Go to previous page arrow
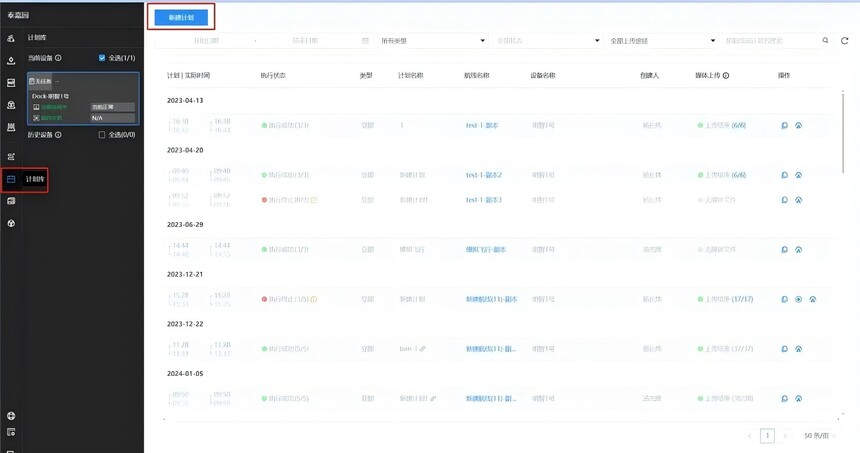This screenshot has height=453, width=860. 750,436
